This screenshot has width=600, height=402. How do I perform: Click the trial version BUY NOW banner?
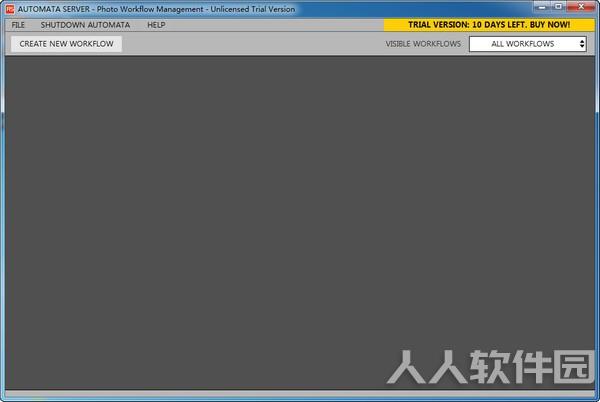(x=489, y=25)
